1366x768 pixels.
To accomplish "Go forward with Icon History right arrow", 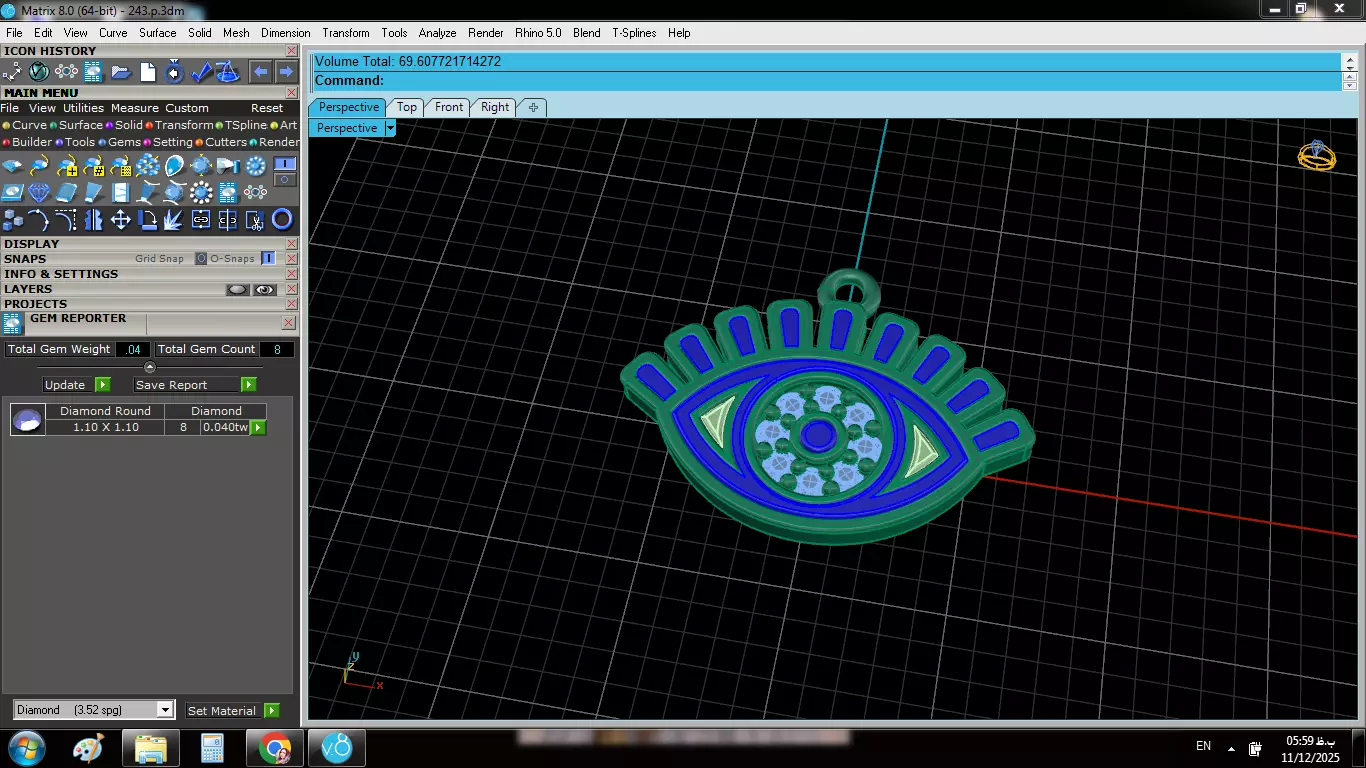I will [x=286, y=72].
